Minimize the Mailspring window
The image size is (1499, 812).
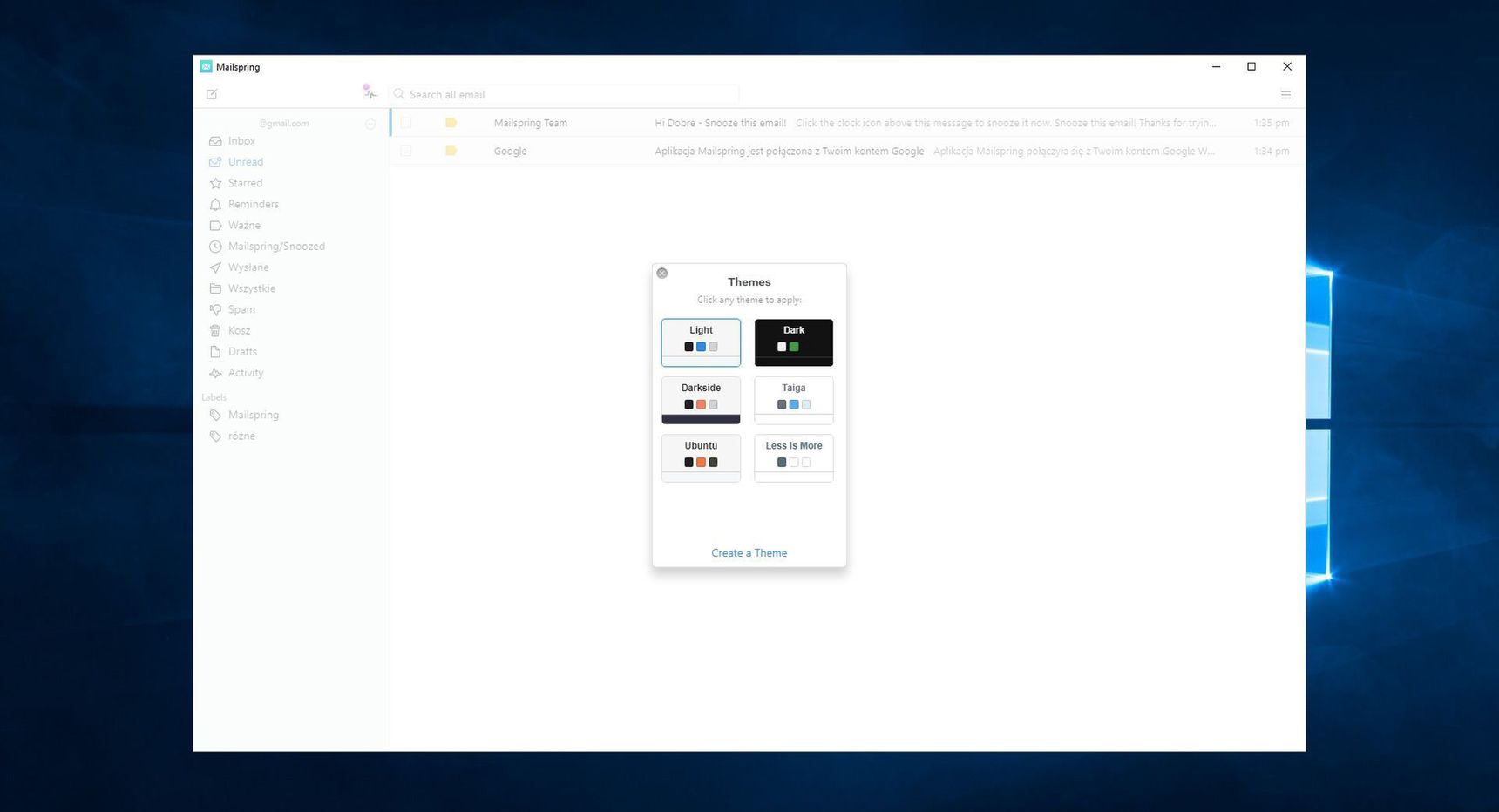point(1216,66)
